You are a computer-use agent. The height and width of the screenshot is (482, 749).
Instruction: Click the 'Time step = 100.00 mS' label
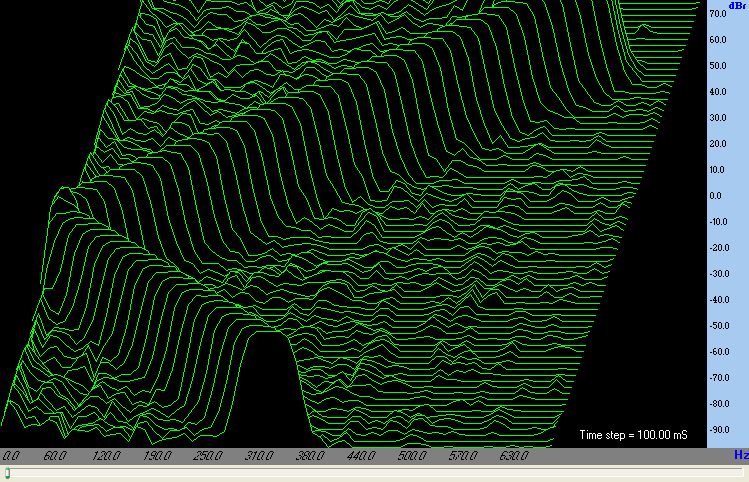click(634, 435)
